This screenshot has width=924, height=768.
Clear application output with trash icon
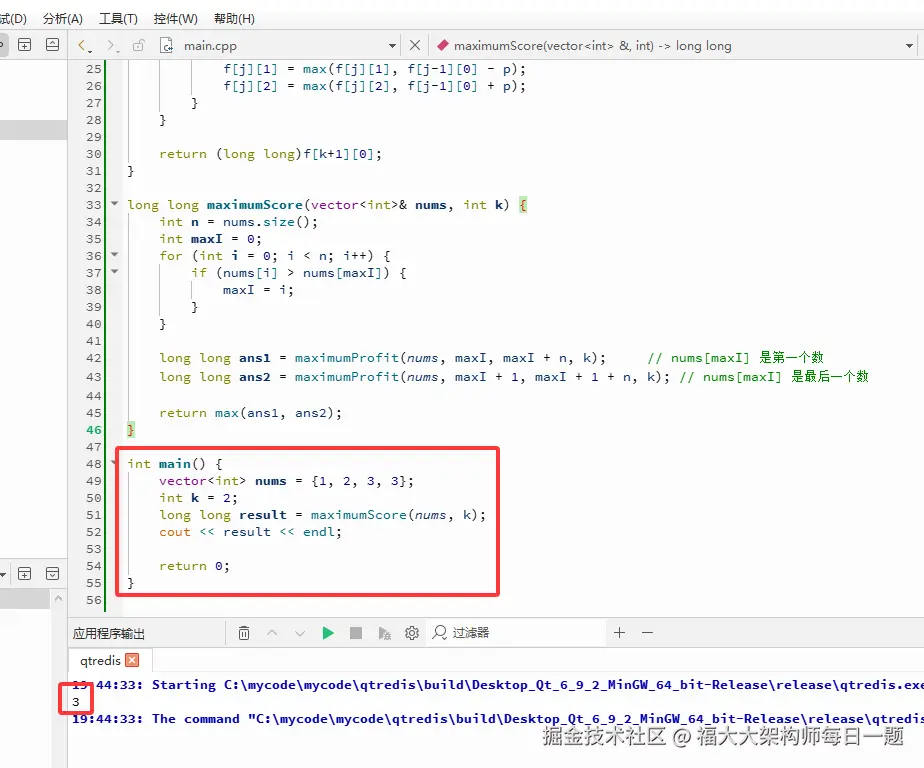tap(244, 633)
